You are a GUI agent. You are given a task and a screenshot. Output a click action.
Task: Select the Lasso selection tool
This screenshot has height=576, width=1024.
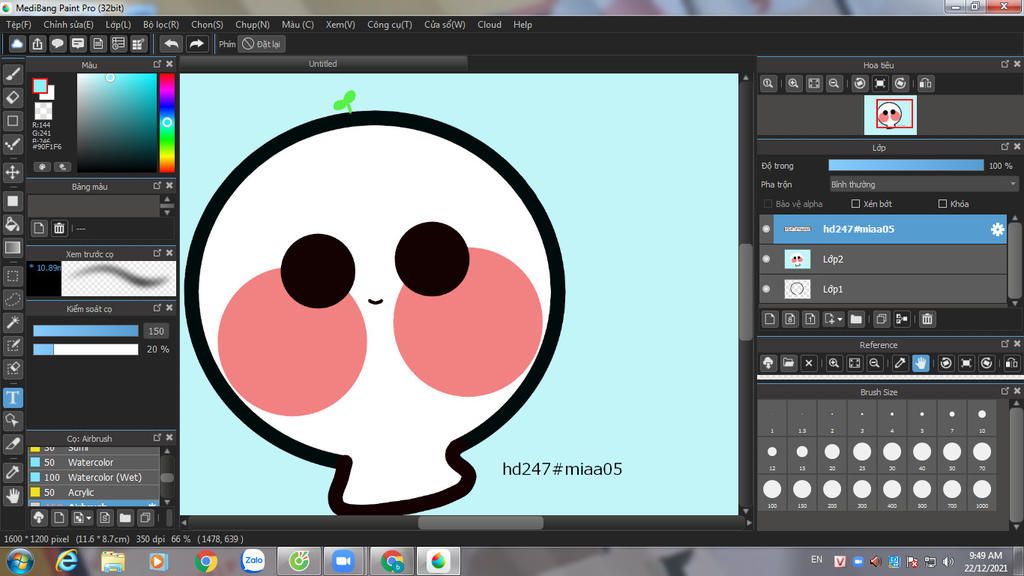(12, 300)
